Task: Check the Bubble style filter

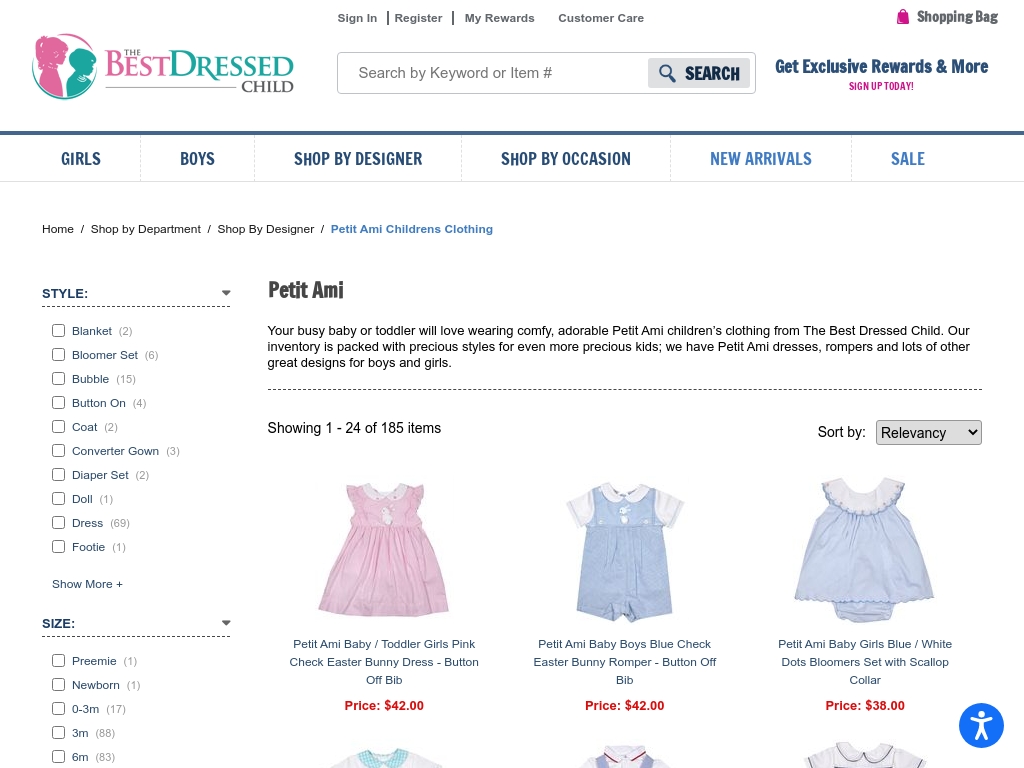Action: (x=58, y=378)
